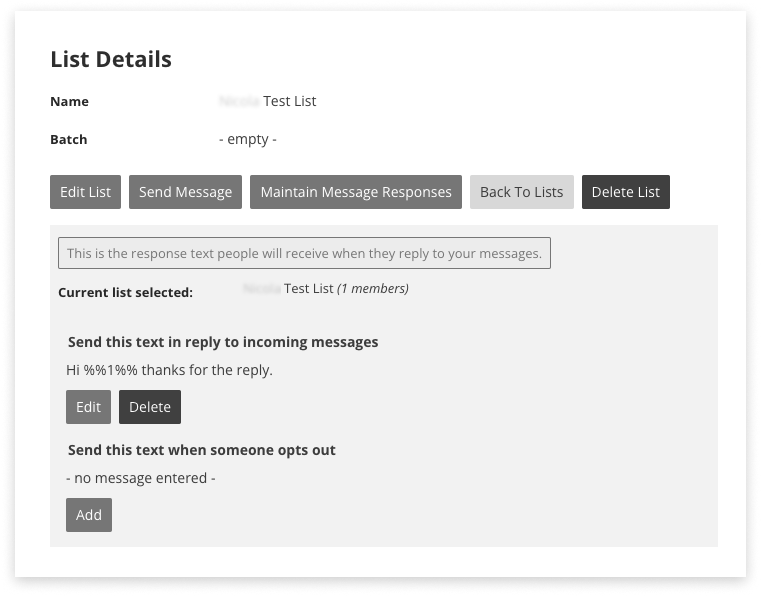Add an opt-out message
The height and width of the screenshot is (596, 761).
click(89, 515)
